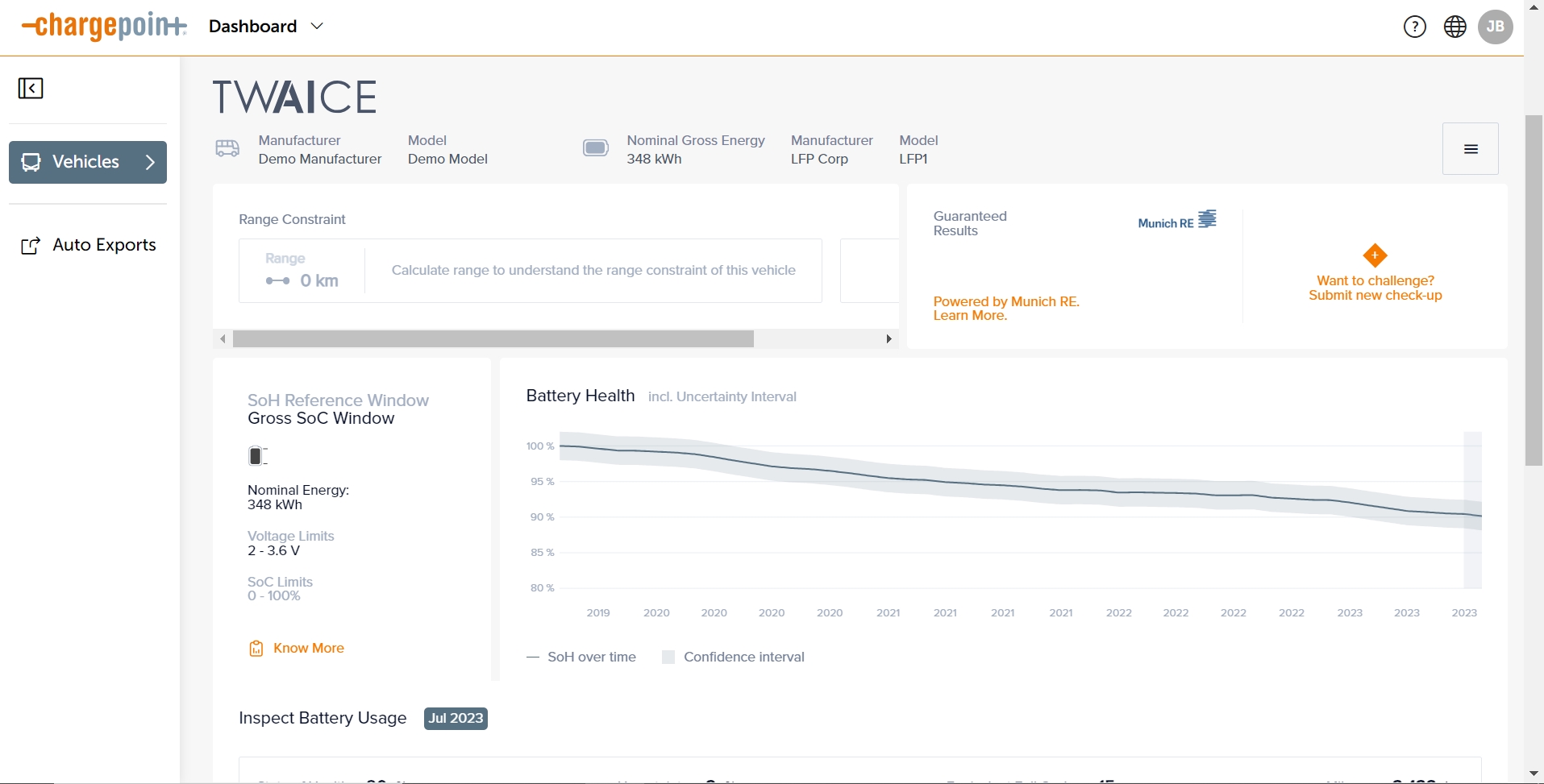Viewport: 1544px width, 784px height.
Task: Collapse the left sidebar panel
Action: pos(31,88)
